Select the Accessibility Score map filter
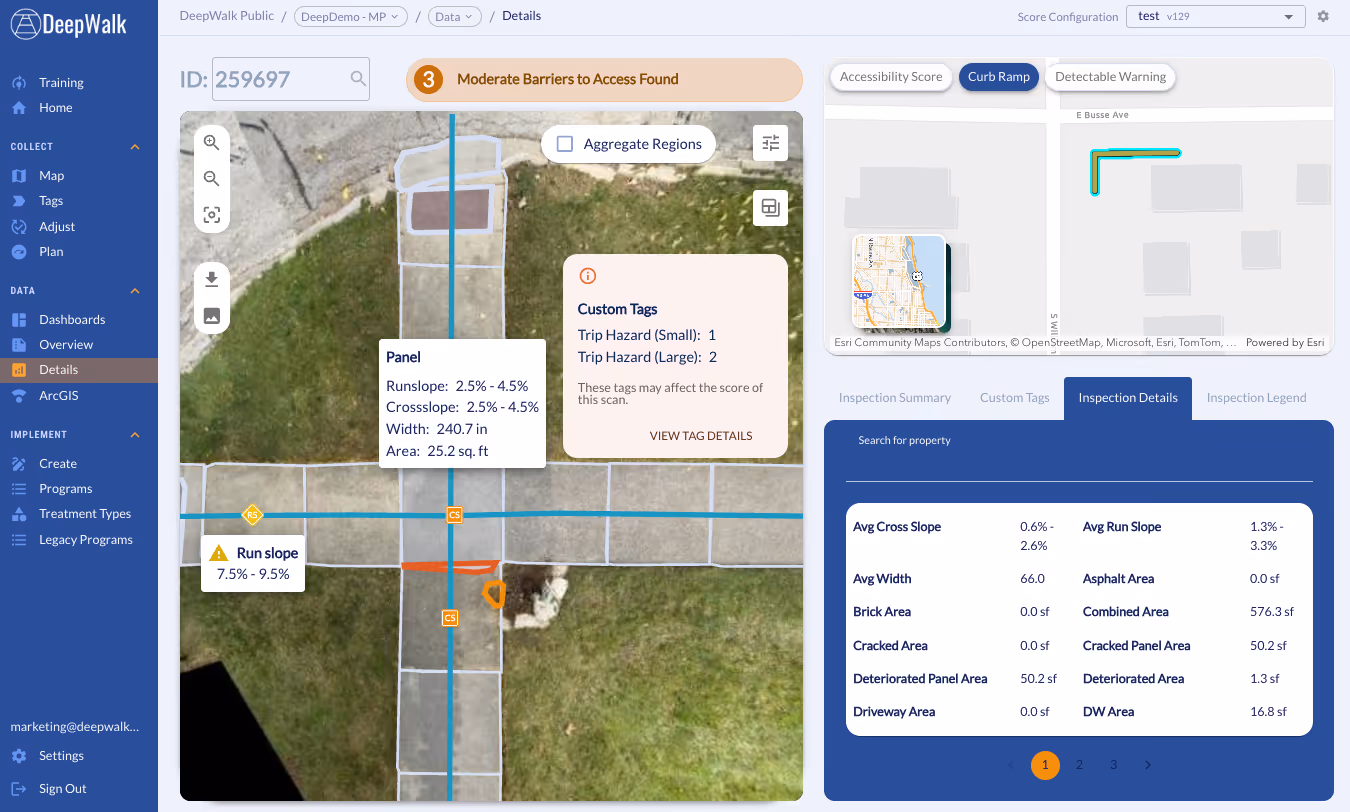This screenshot has width=1350, height=812. (891, 77)
